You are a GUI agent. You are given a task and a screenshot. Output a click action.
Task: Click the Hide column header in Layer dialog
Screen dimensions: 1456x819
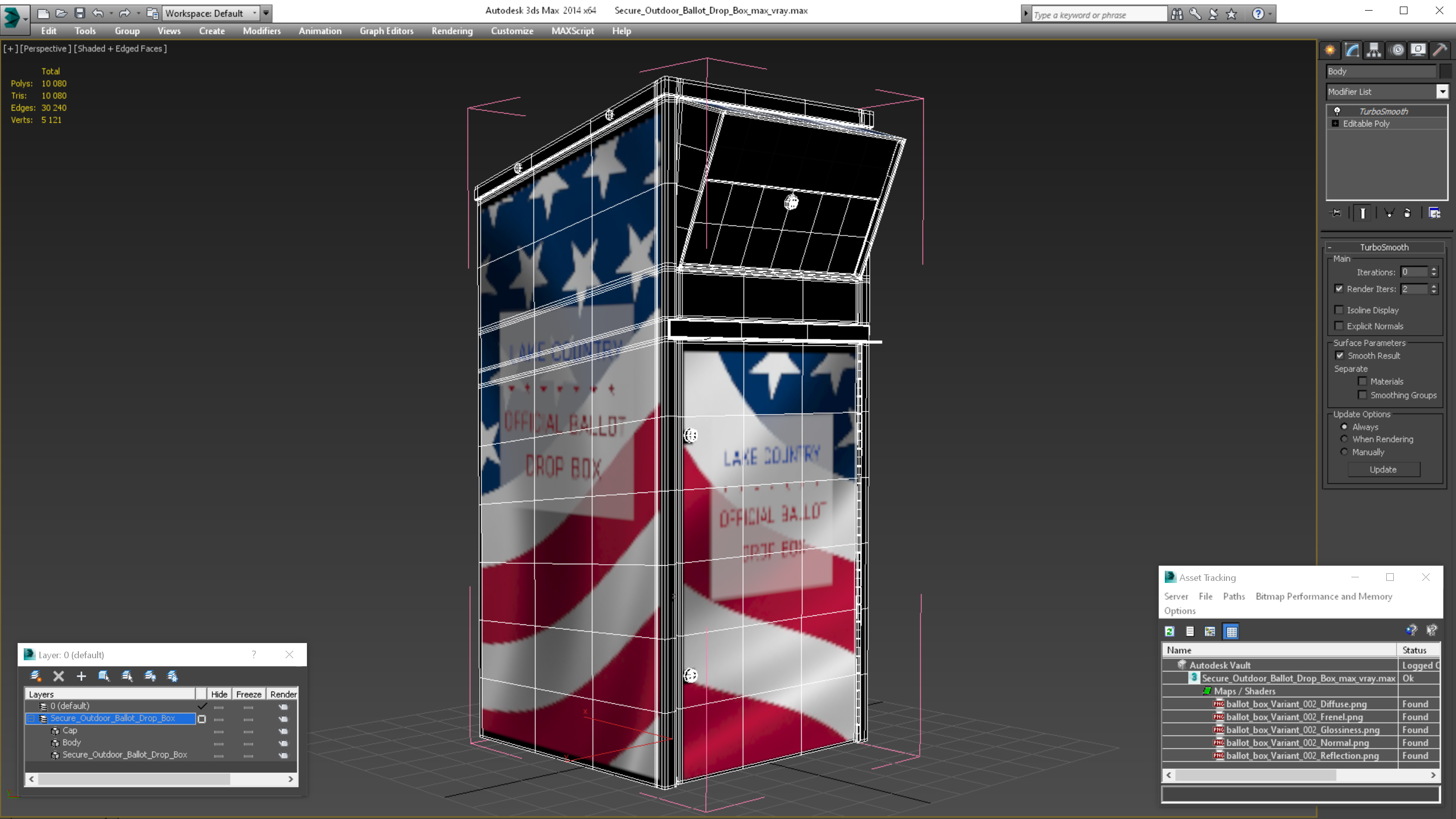point(219,694)
